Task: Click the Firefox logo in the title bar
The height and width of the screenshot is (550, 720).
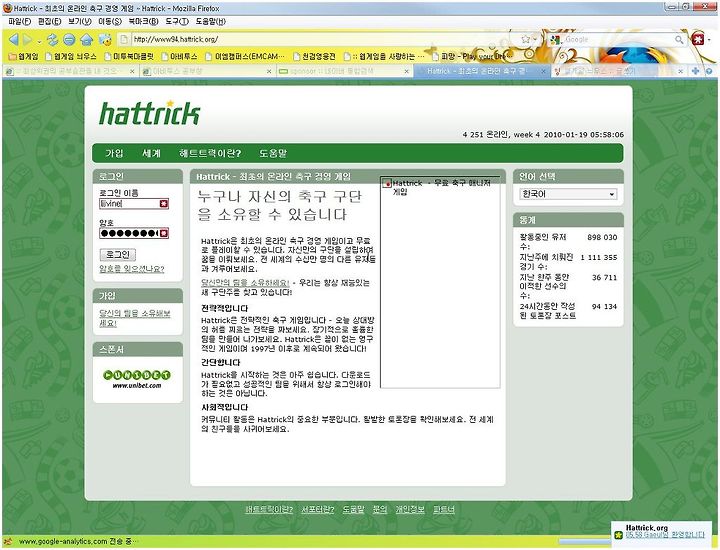Action: (7, 8)
